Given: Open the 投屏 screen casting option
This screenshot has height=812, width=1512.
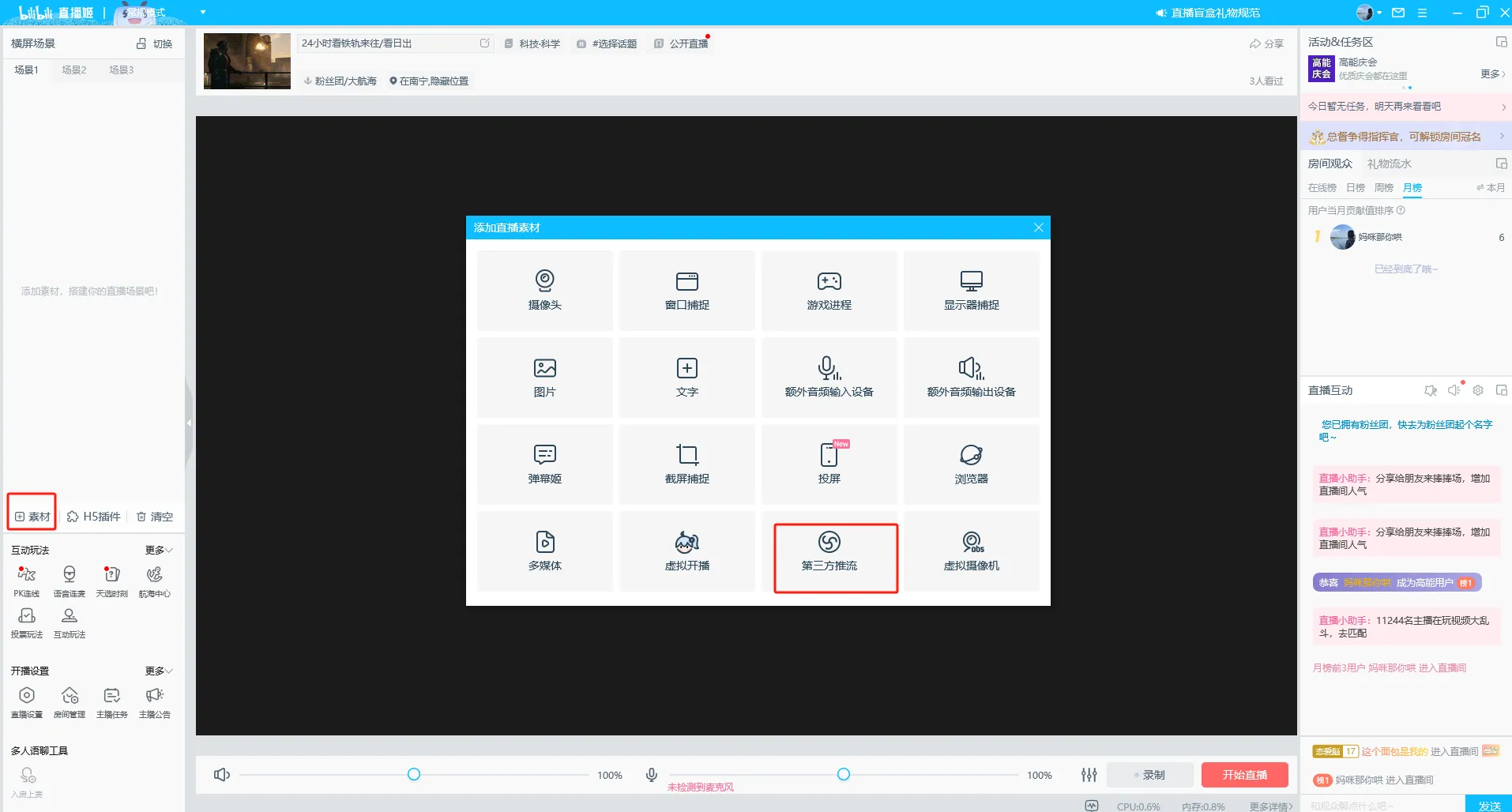Looking at the screenshot, I should click(x=829, y=464).
